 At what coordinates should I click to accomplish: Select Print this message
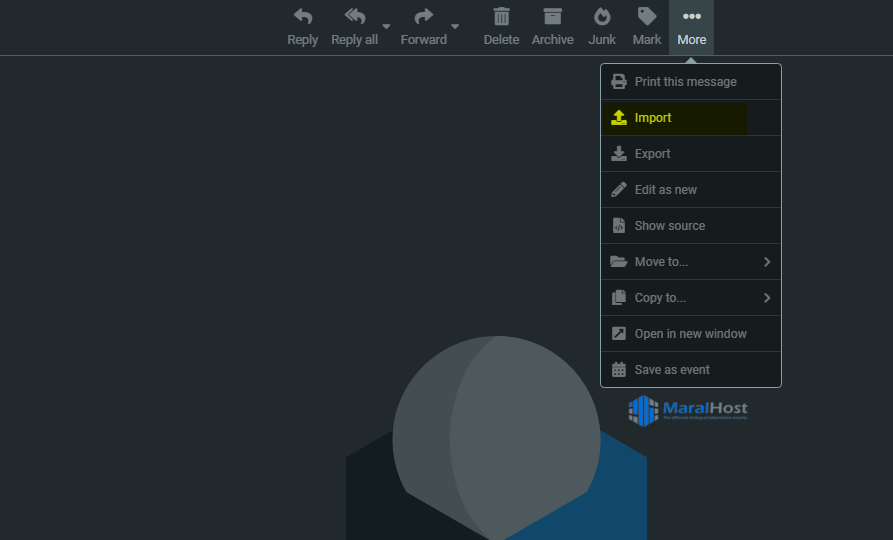click(x=685, y=82)
